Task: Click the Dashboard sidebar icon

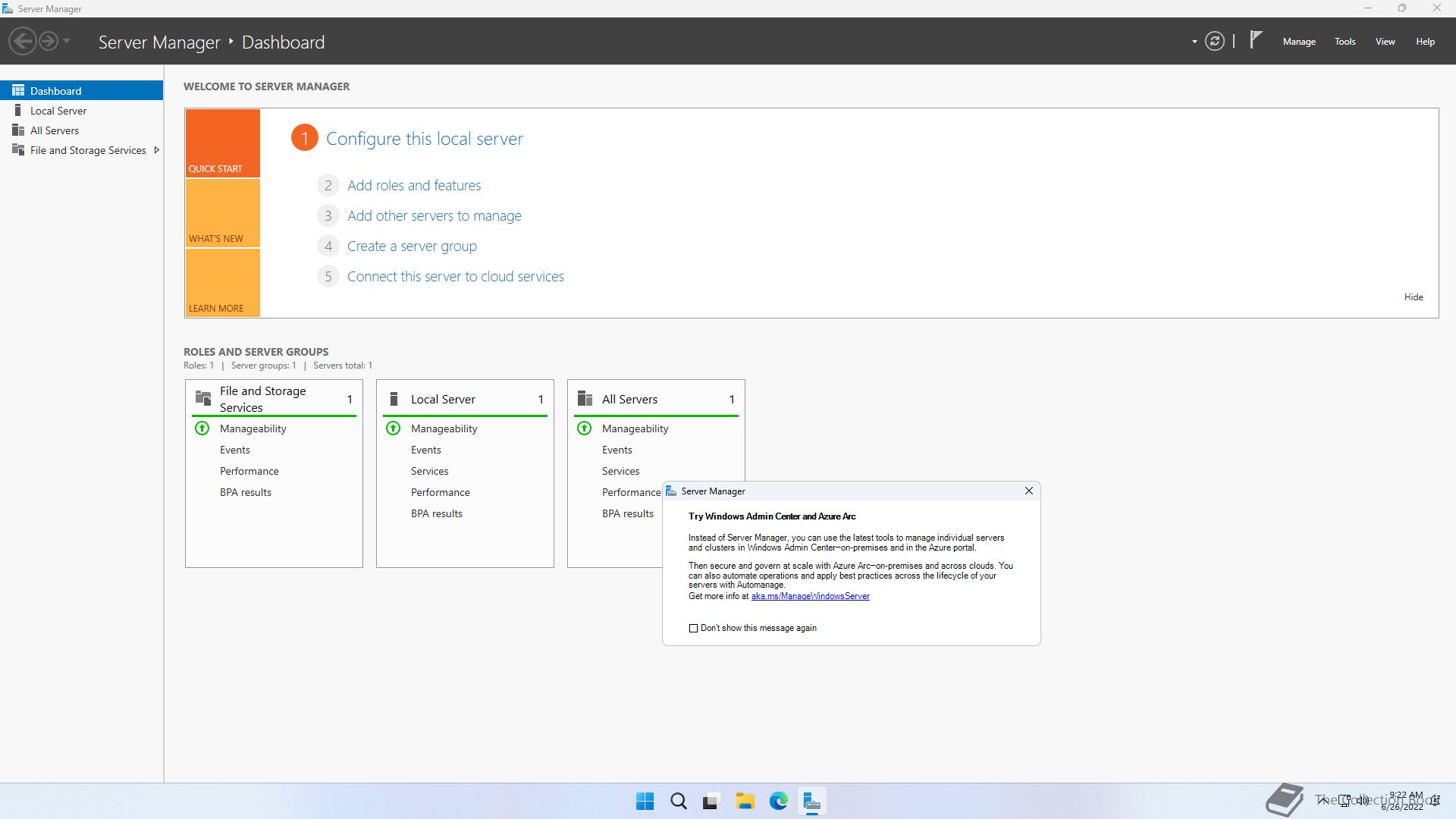Action: click(18, 90)
